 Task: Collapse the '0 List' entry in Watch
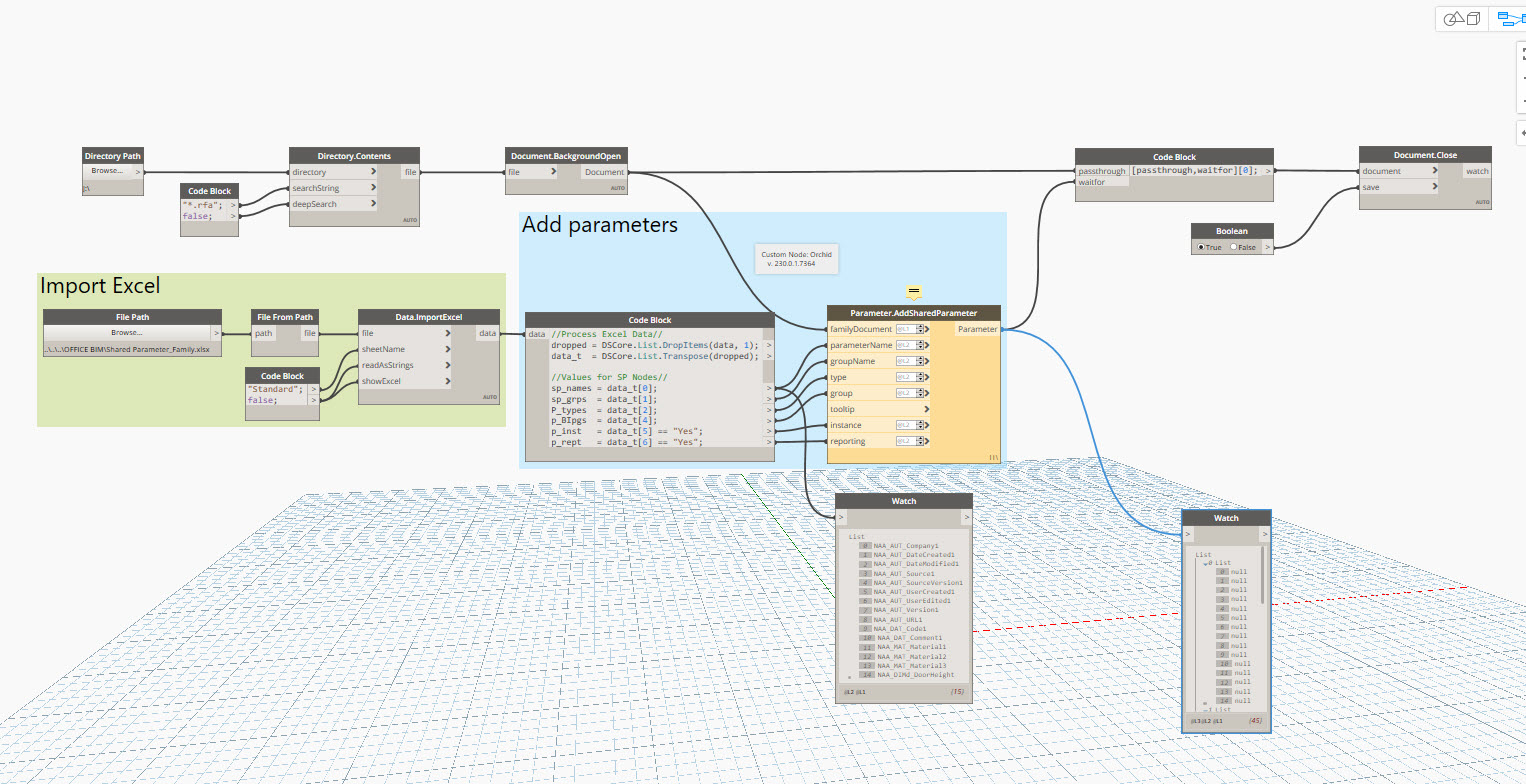1205,563
